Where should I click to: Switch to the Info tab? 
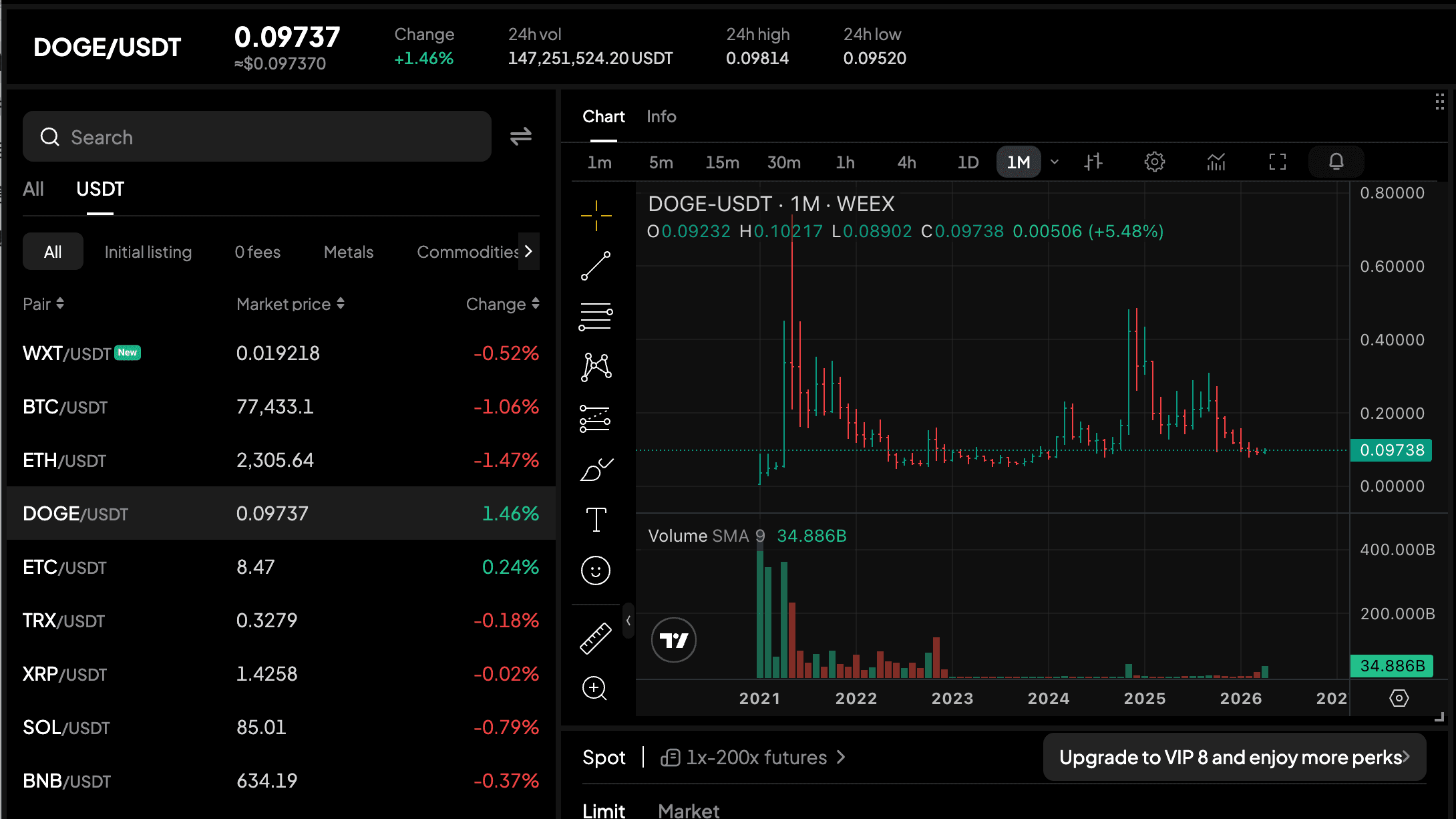coord(661,117)
